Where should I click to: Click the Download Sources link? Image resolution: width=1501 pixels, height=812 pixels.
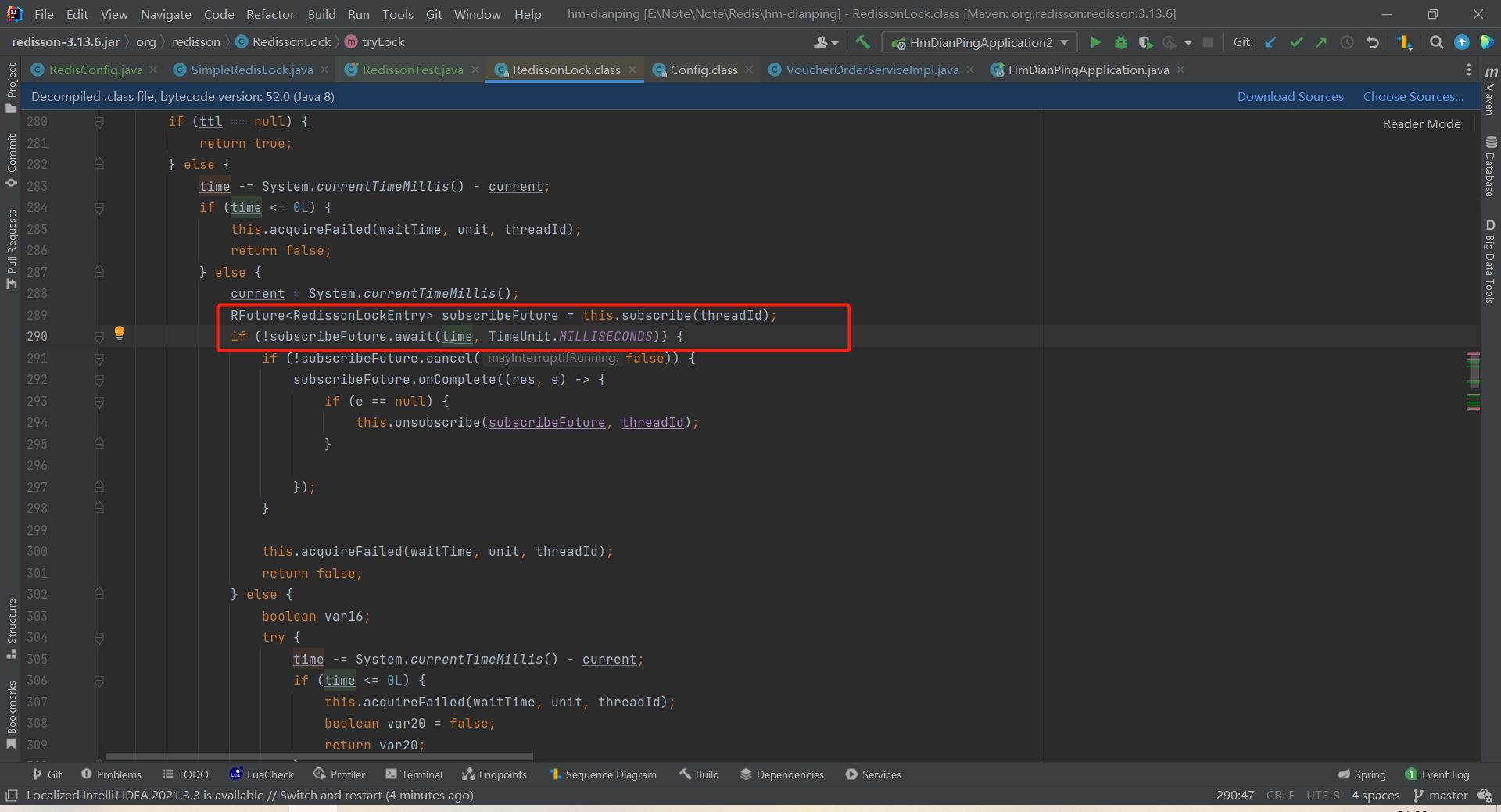(x=1290, y=96)
